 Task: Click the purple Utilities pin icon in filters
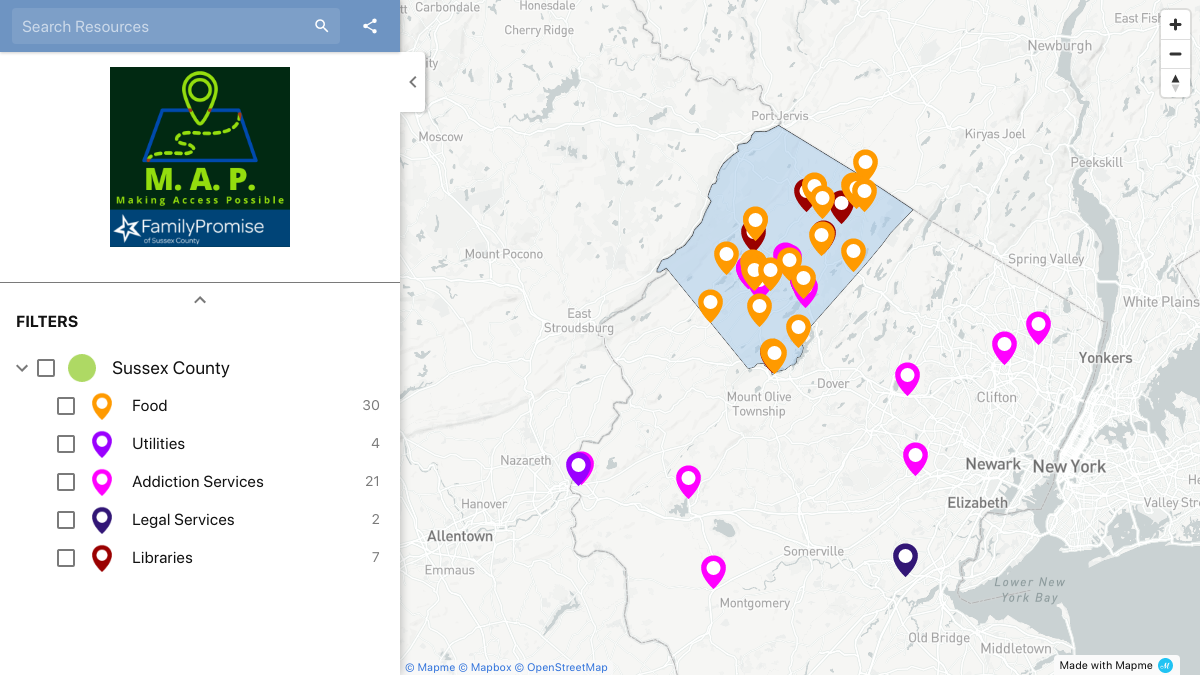102,444
